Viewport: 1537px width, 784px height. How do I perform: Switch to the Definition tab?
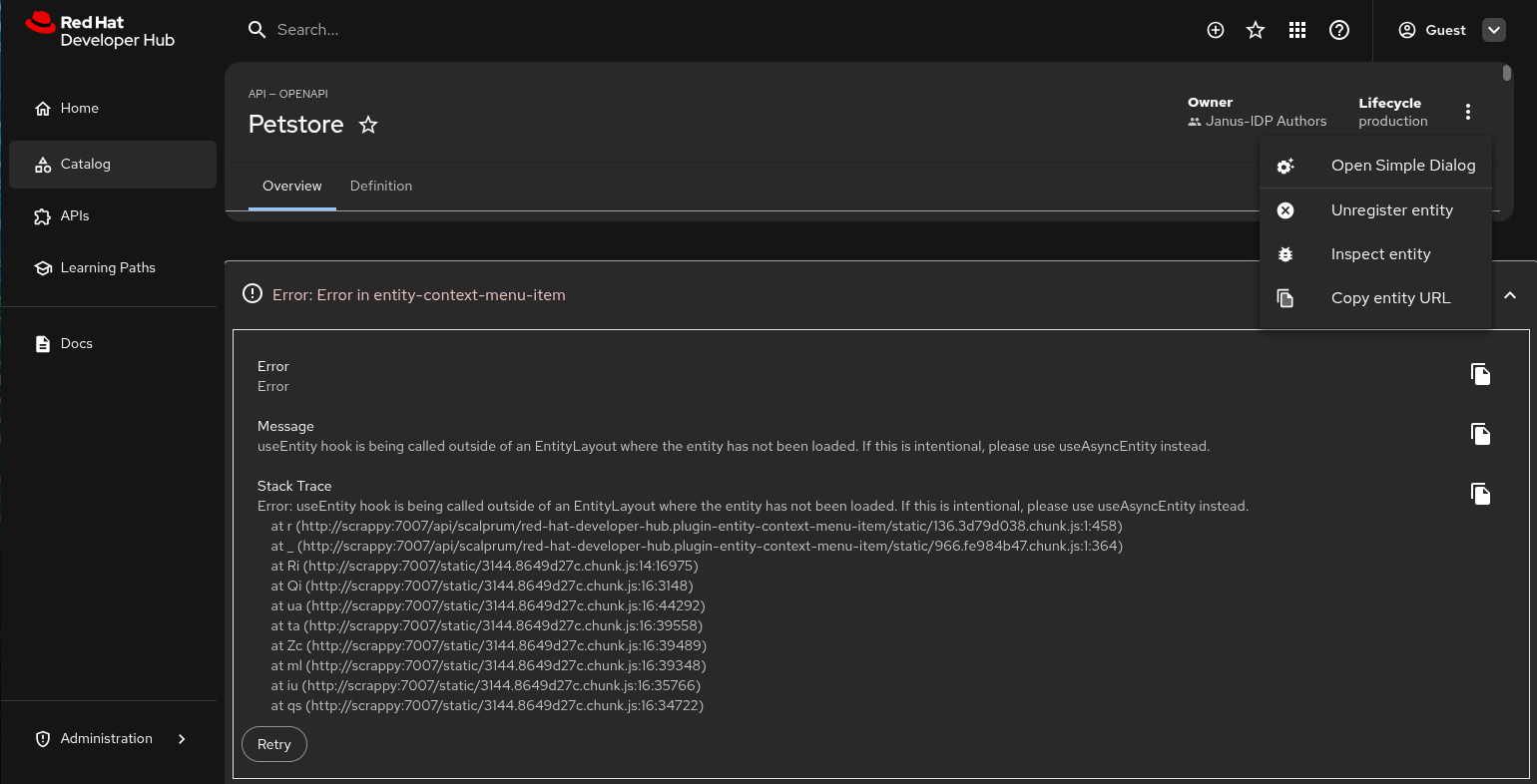point(381,187)
